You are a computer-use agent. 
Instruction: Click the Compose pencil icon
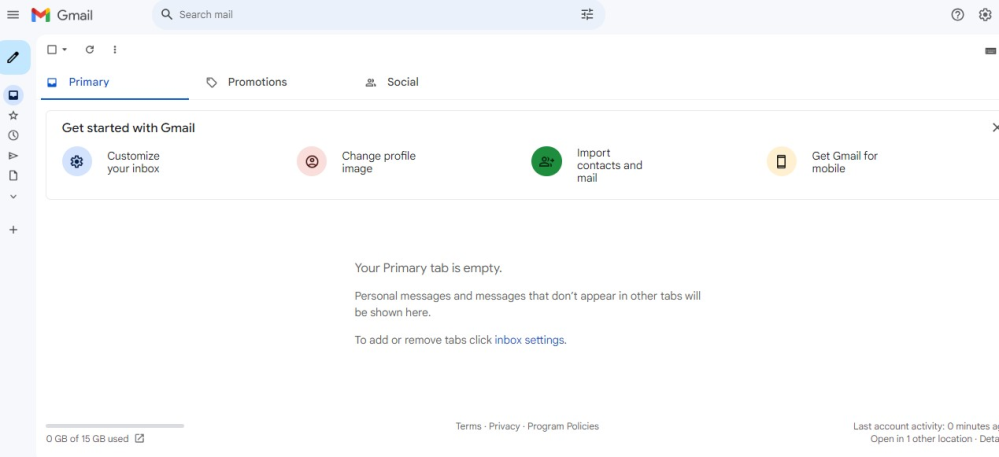[13, 57]
